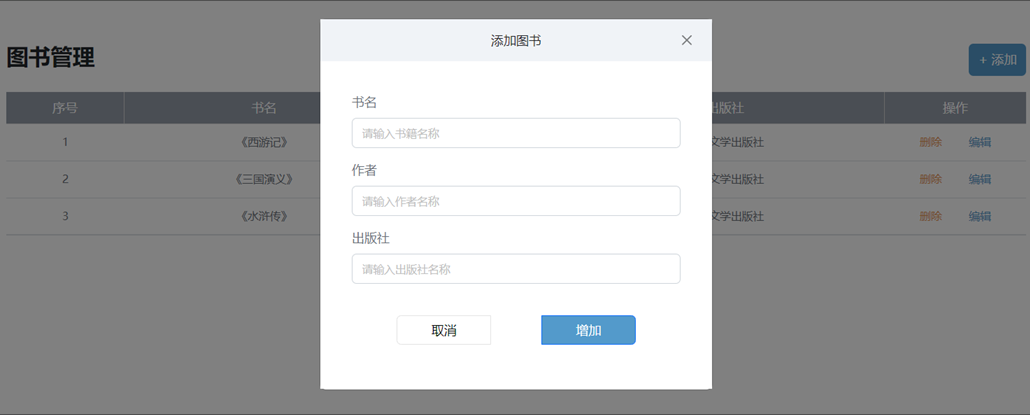Edit the 《西游记》 row via 编辑
Image resolution: width=1030 pixels, height=415 pixels.
pyautogui.click(x=979, y=142)
